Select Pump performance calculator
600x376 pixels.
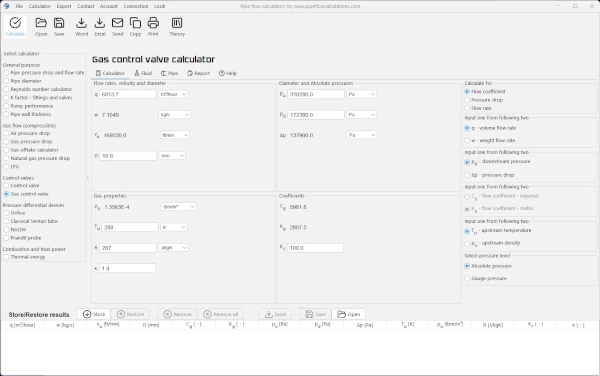click(x=28, y=106)
